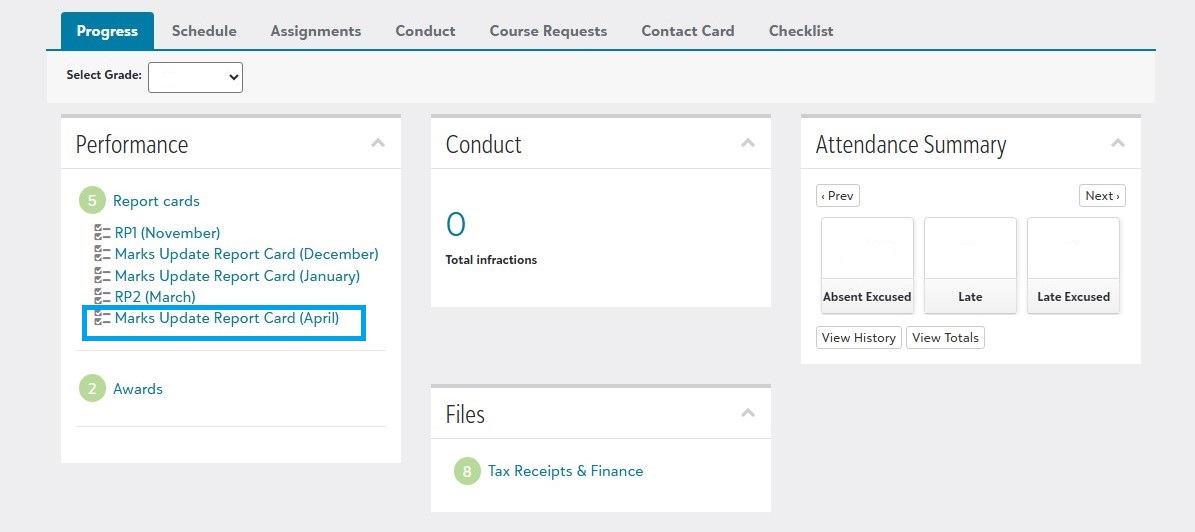Collapse the Performance panel
This screenshot has height=532, width=1195.
(378, 143)
